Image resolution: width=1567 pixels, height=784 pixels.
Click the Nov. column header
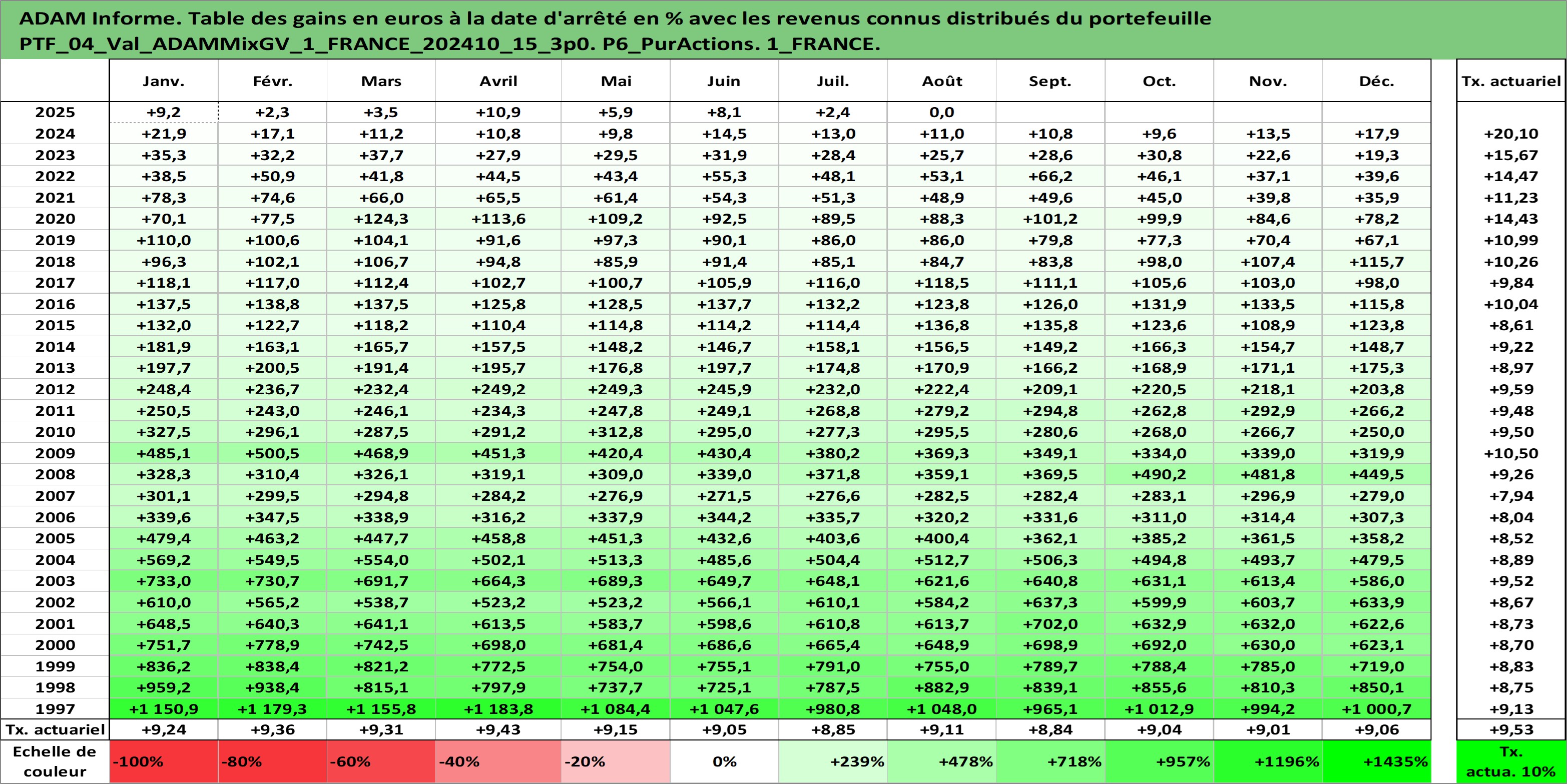click(x=1268, y=81)
